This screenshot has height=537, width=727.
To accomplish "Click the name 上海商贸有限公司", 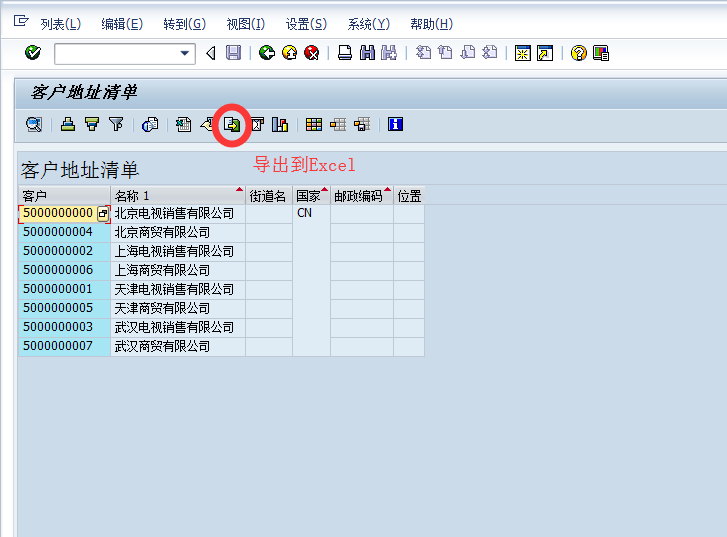I will click(162, 270).
